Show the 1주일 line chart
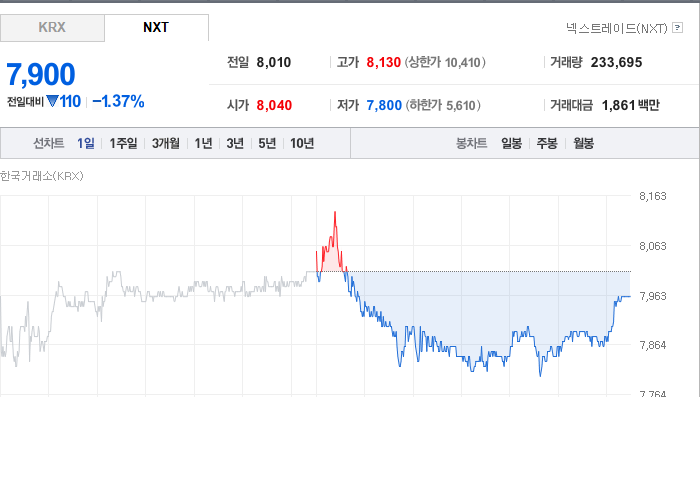700x490 pixels. click(123, 143)
